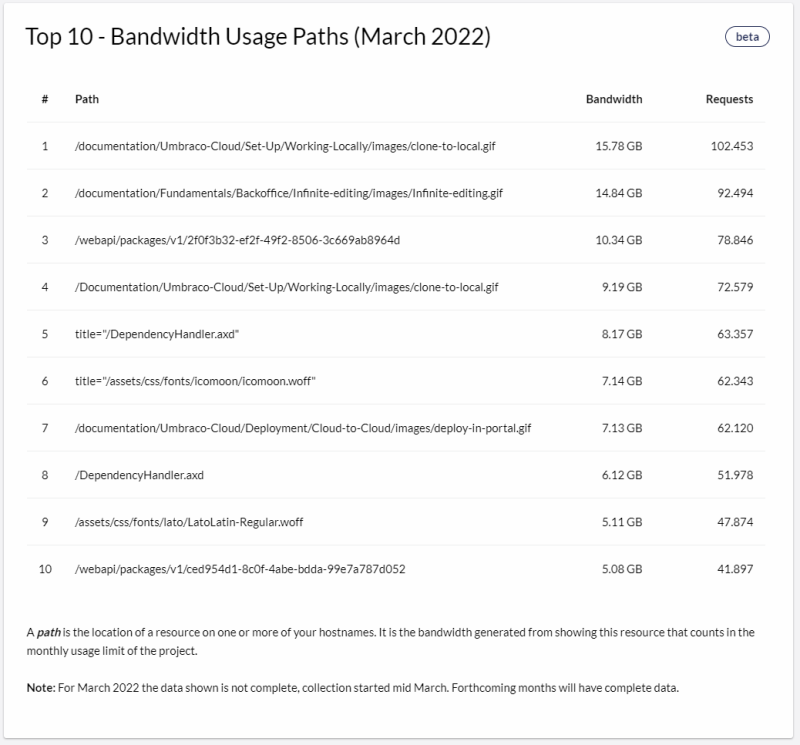Click the Path column header

click(x=86, y=99)
